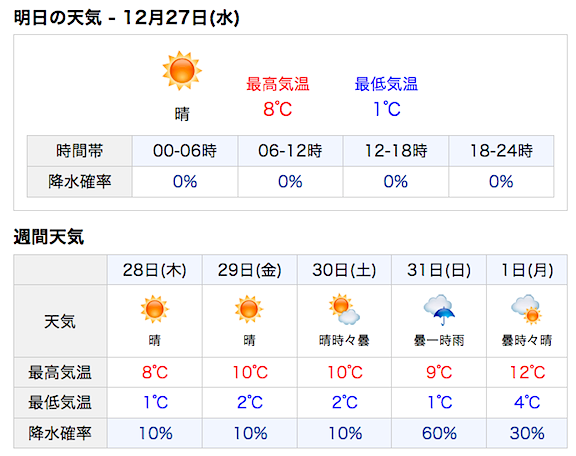Select the 28日(木) column header
The width and height of the screenshot is (576, 456).
point(155,270)
